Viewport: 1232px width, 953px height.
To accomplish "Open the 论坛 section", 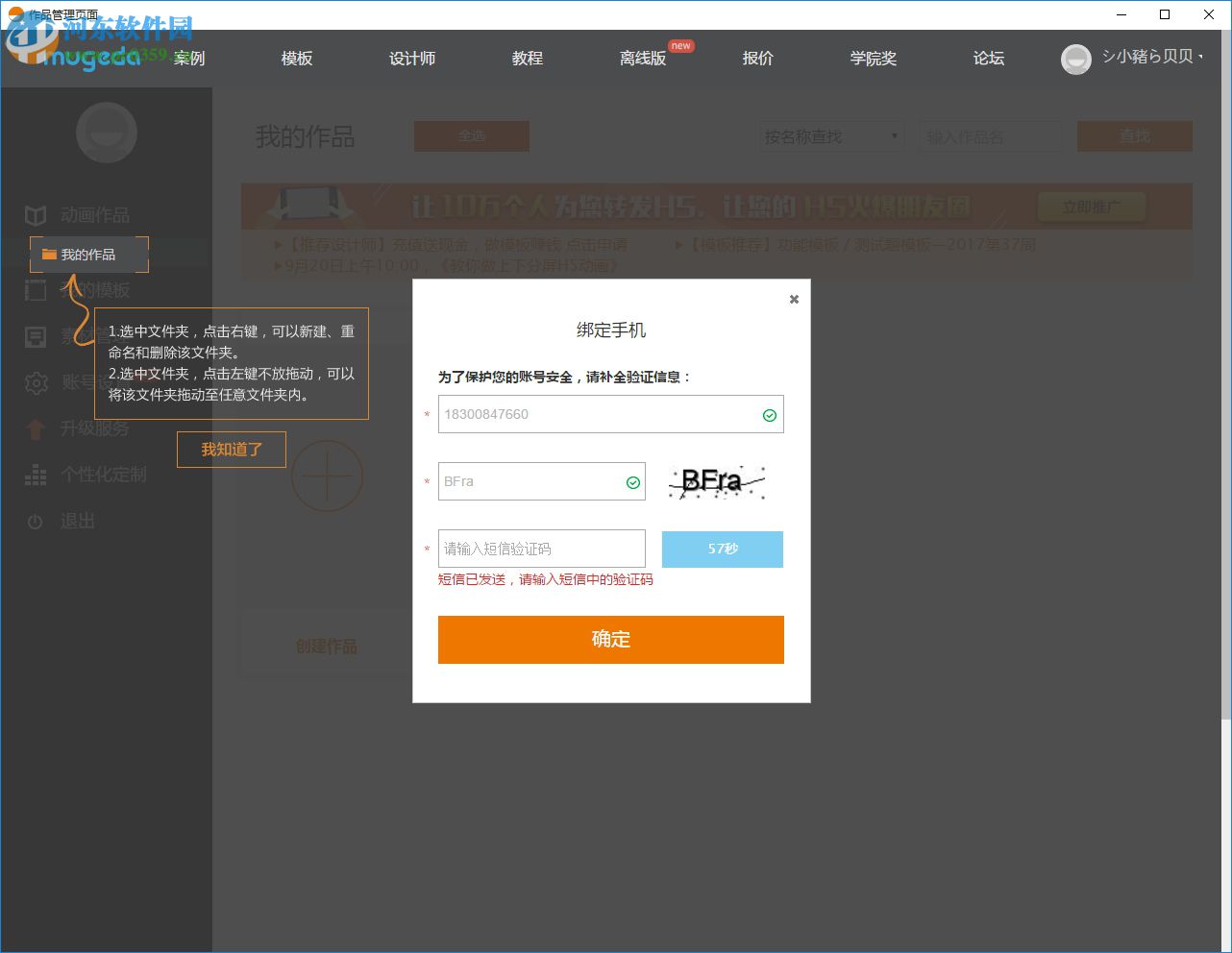I will [989, 59].
